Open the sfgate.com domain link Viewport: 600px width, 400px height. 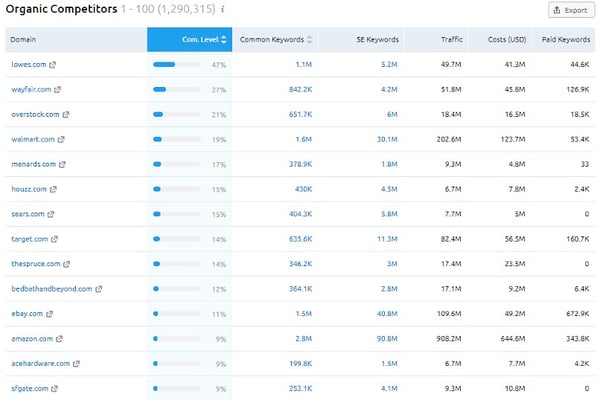[x=29, y=388]
